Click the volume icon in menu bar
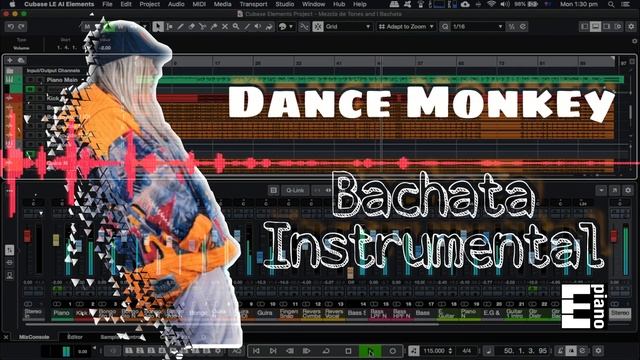 [505, 4]
